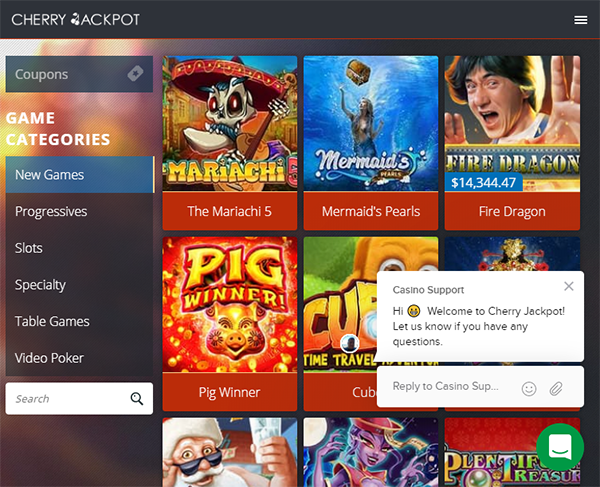Click the Cherry Jackpot logo
Screen dimensions: 600x487
click(x=75, y=20)
